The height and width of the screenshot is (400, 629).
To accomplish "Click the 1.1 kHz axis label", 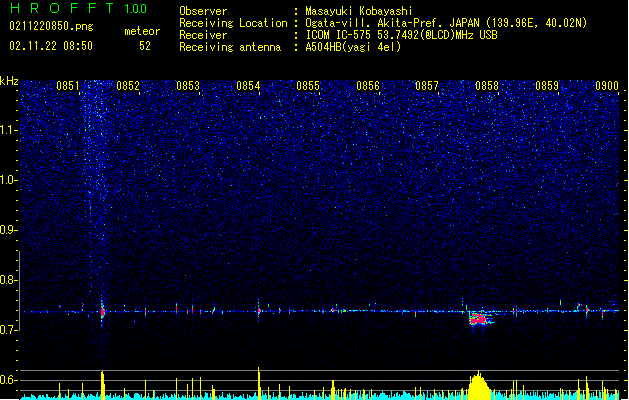I will (x=9, y=130).
